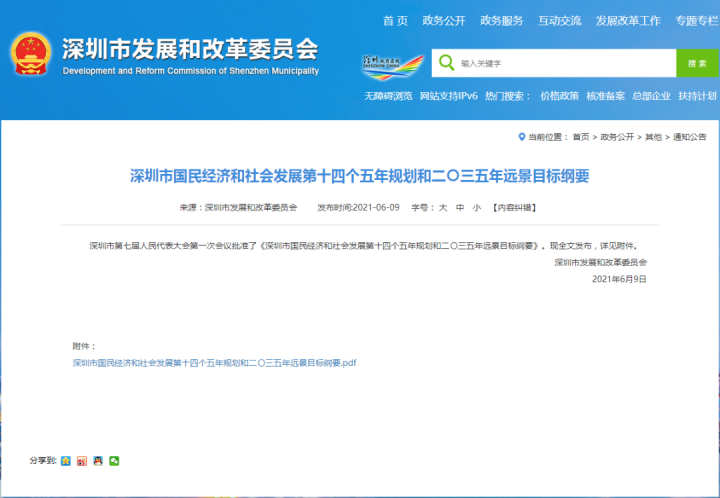This screenshot has height=498, width=720.
Task: Share to Sina Weibo icon
Action: pyautogui.click(x=82, y=460)
